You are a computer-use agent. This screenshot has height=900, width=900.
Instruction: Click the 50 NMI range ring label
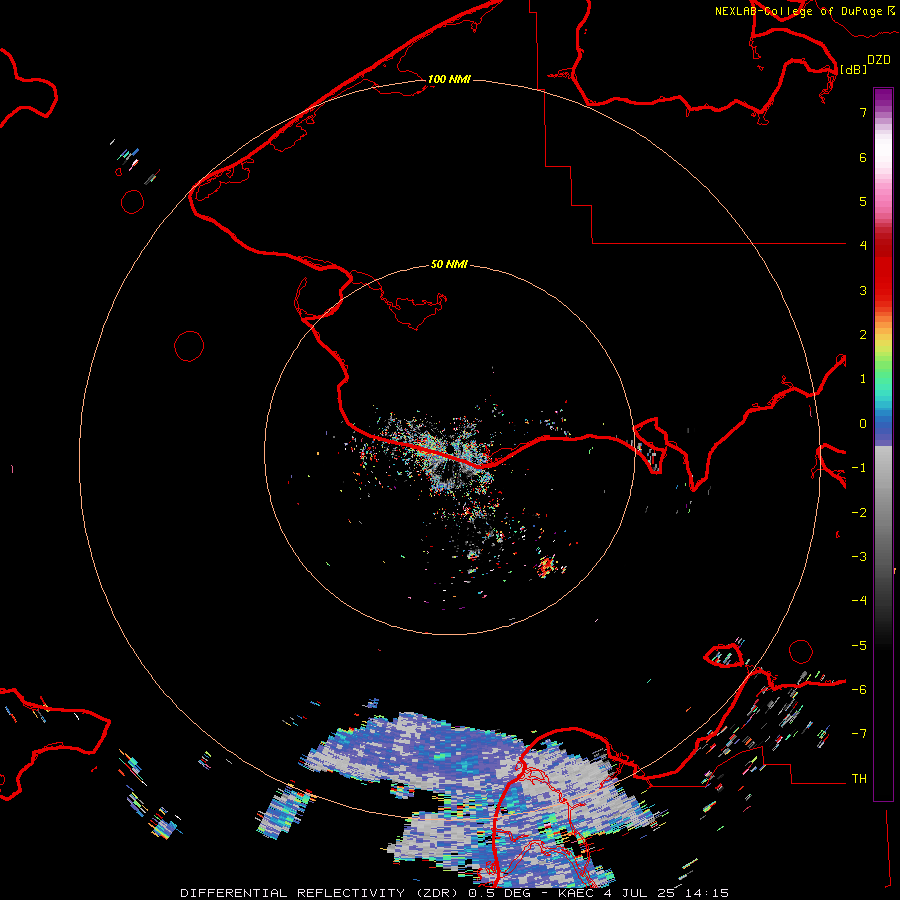(x=449, y=264)
